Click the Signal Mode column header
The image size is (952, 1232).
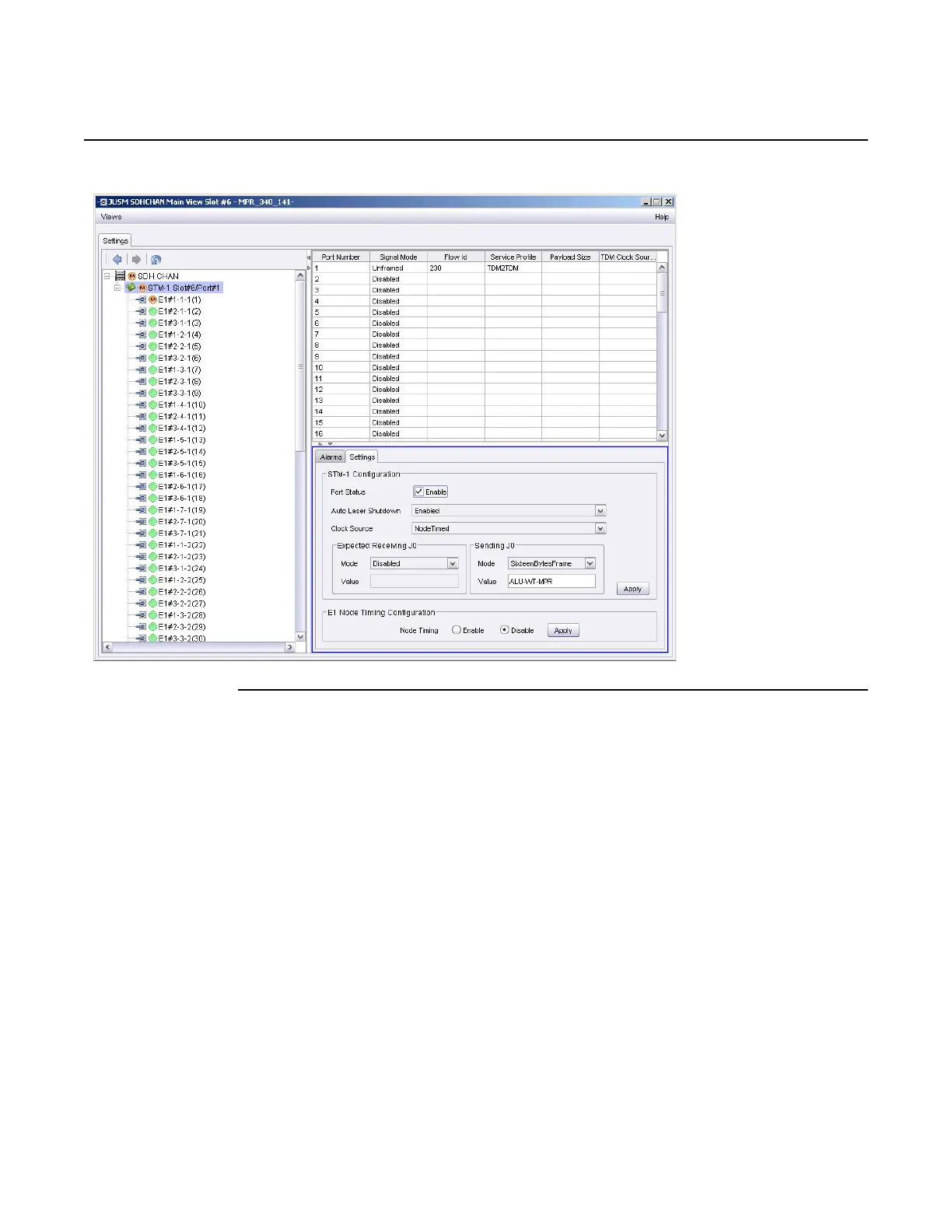[398, 257]
